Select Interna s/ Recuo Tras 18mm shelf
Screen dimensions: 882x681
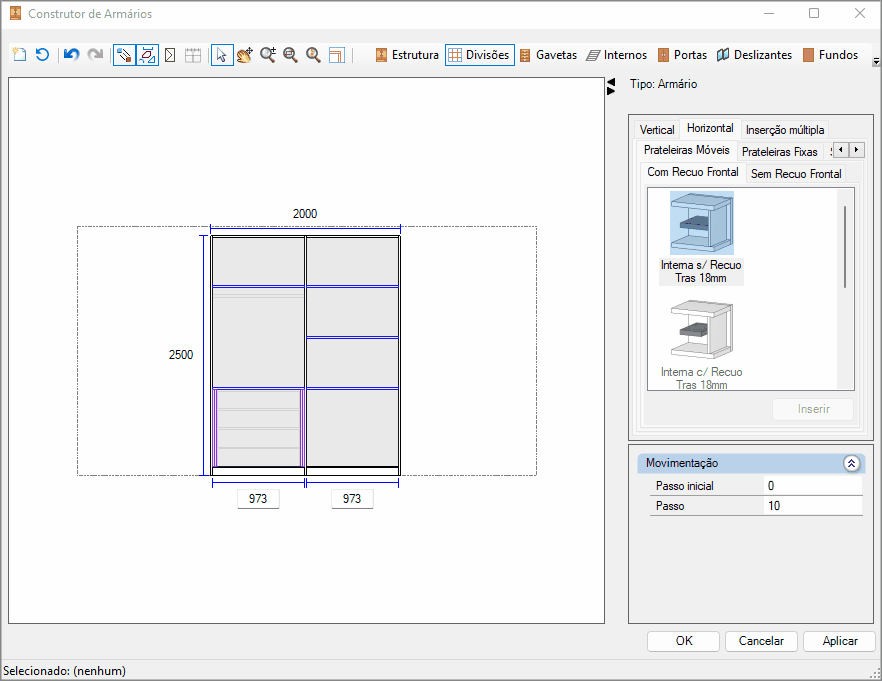point(701,238)
